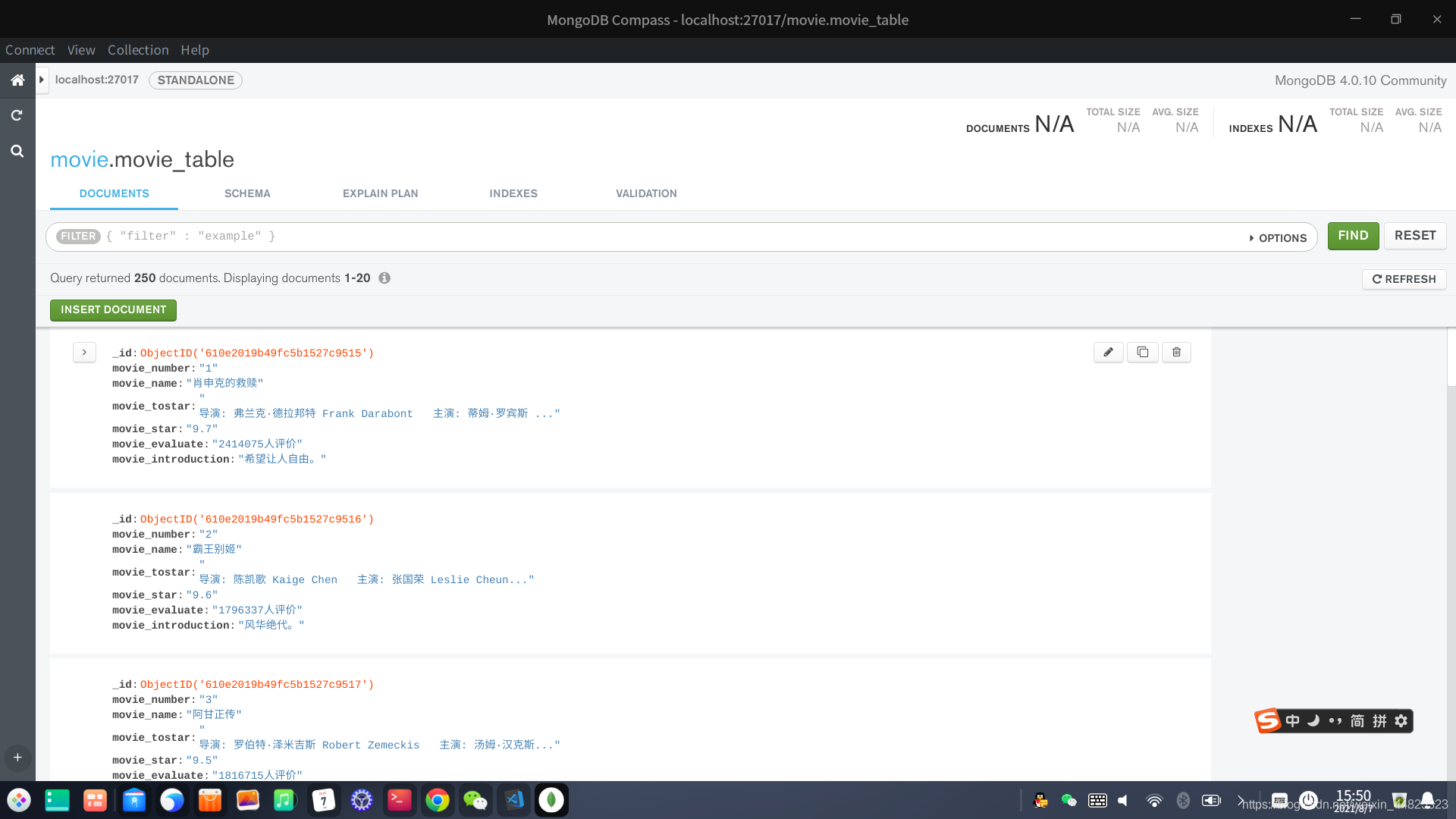Toggle simplified Chinese 简 on Sogou bar
The image size is (1456, 819).
tap(1357, 721)
